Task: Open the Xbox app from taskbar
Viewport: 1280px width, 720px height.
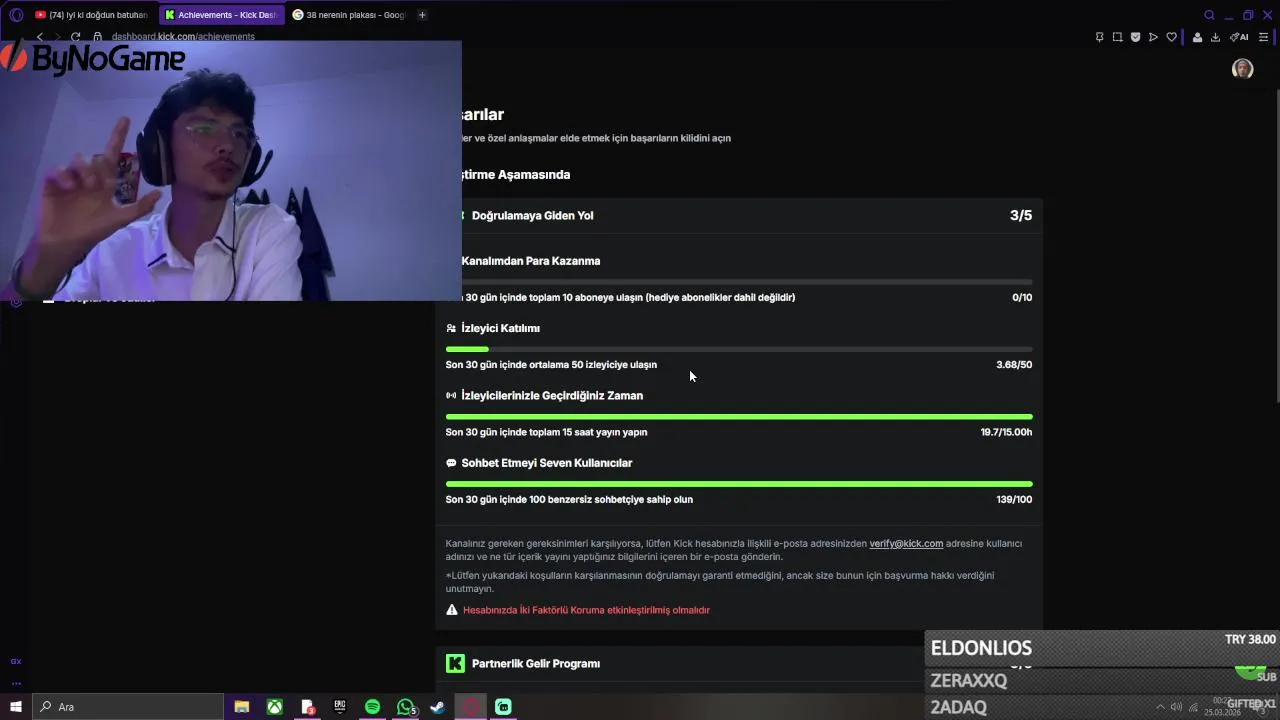Action: click(274, 707)
